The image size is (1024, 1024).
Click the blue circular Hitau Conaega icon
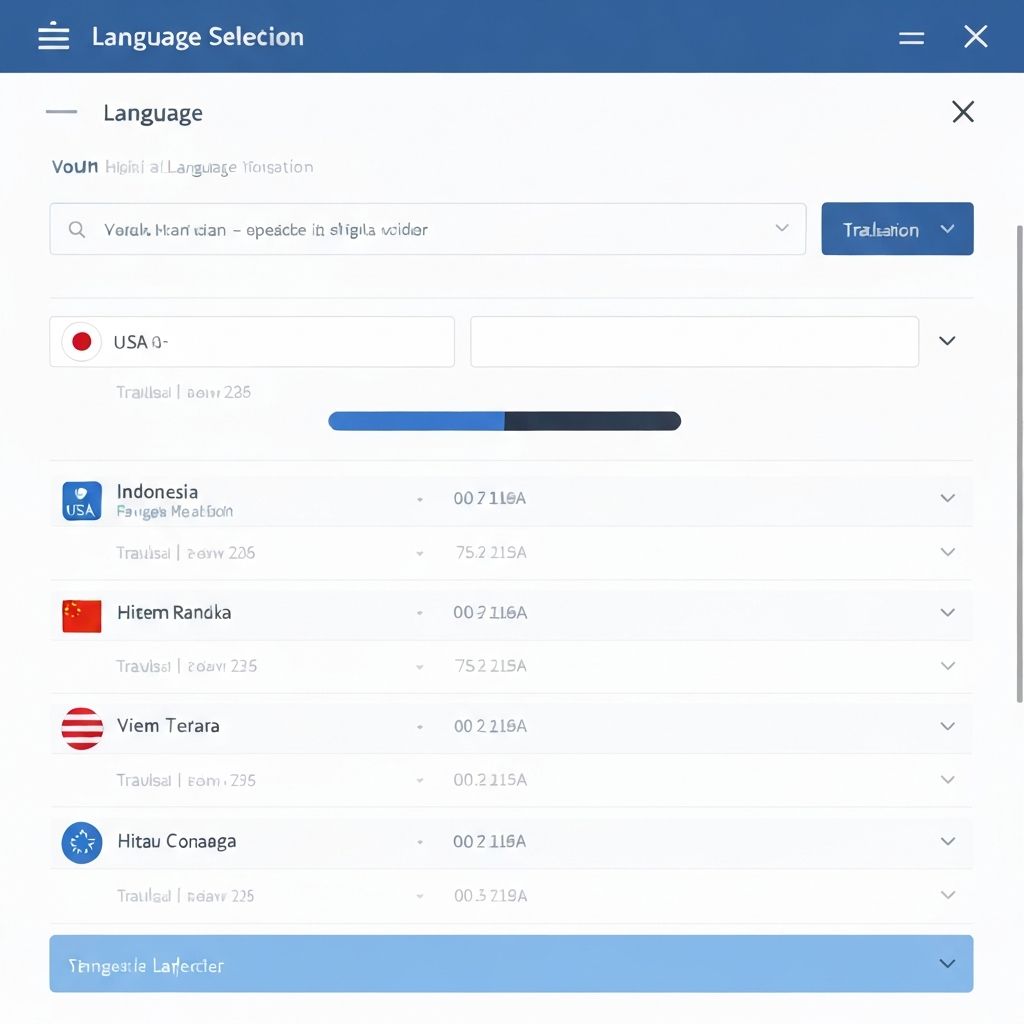coord(82,843)
